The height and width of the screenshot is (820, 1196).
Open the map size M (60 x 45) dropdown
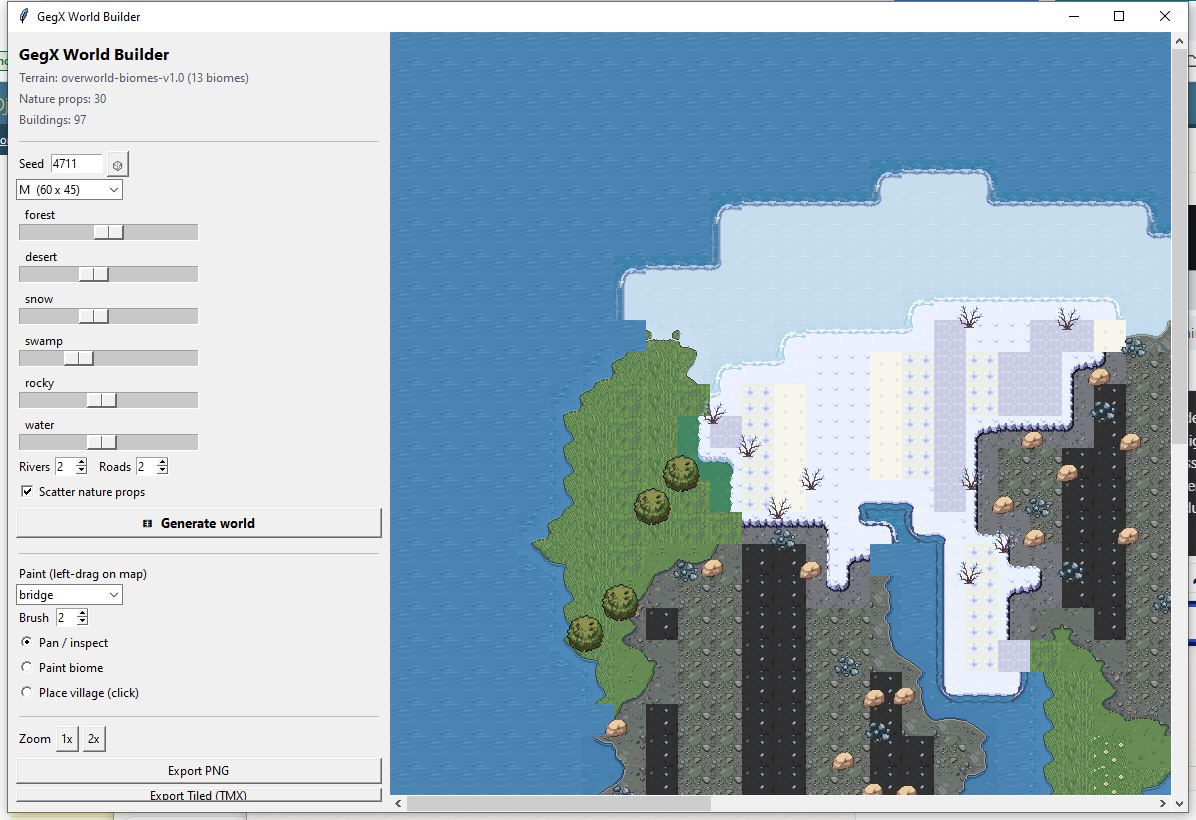69,190
